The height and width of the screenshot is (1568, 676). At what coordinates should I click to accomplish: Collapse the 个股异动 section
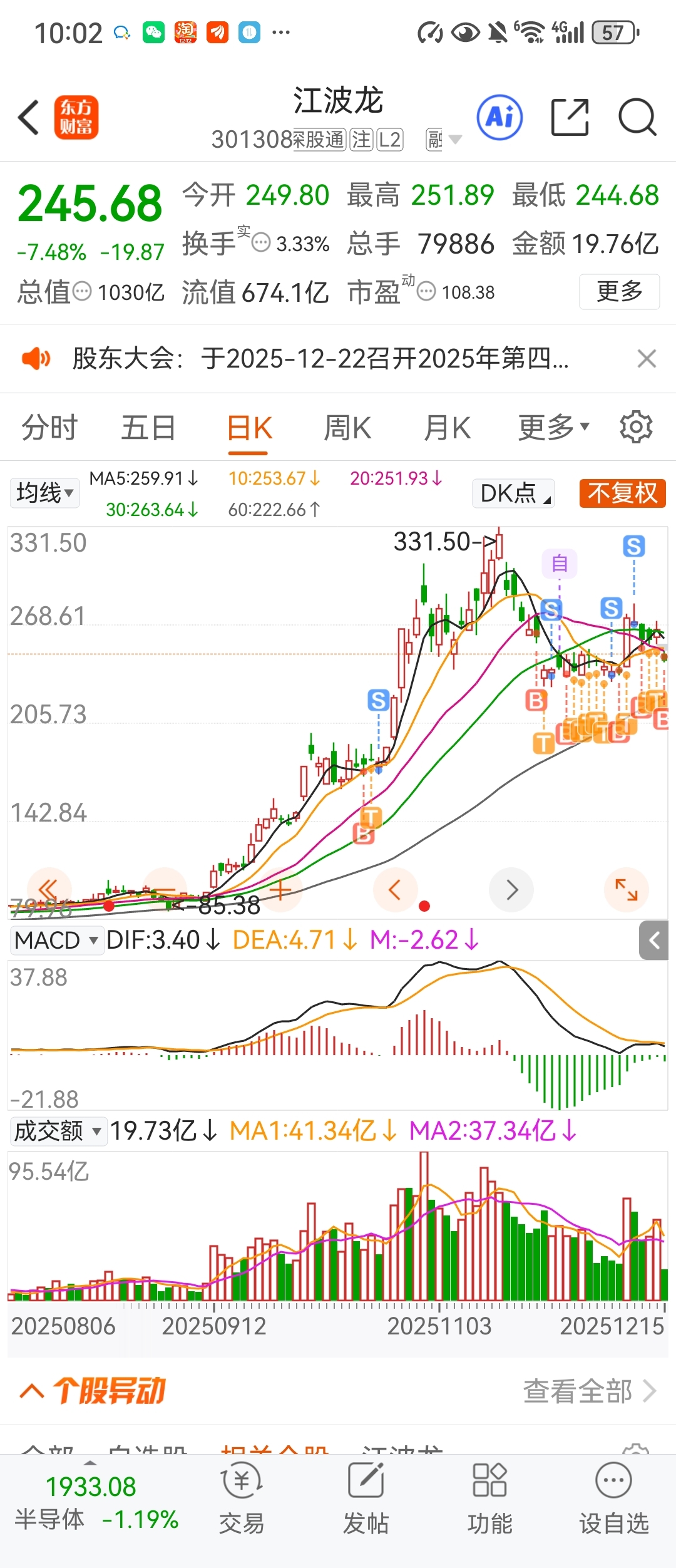point(93,1391)
